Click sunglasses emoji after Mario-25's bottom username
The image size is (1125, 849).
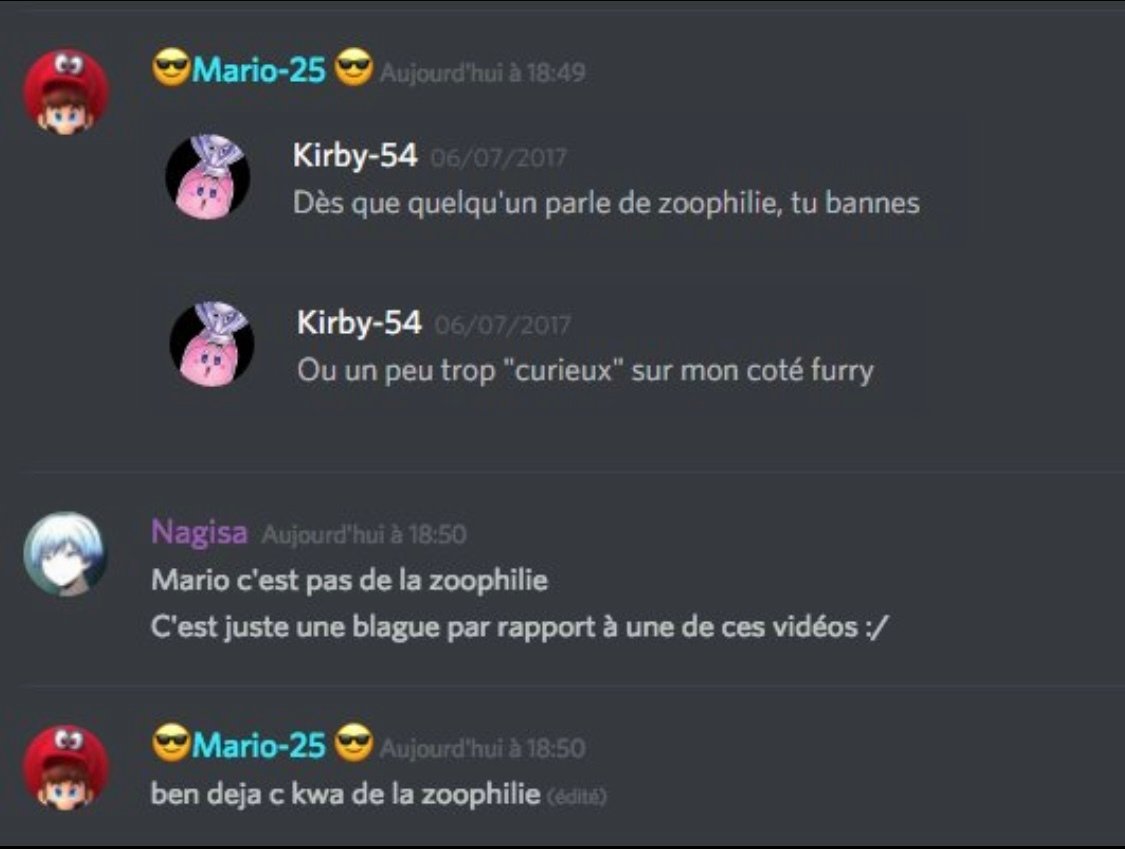pos(354,744)
